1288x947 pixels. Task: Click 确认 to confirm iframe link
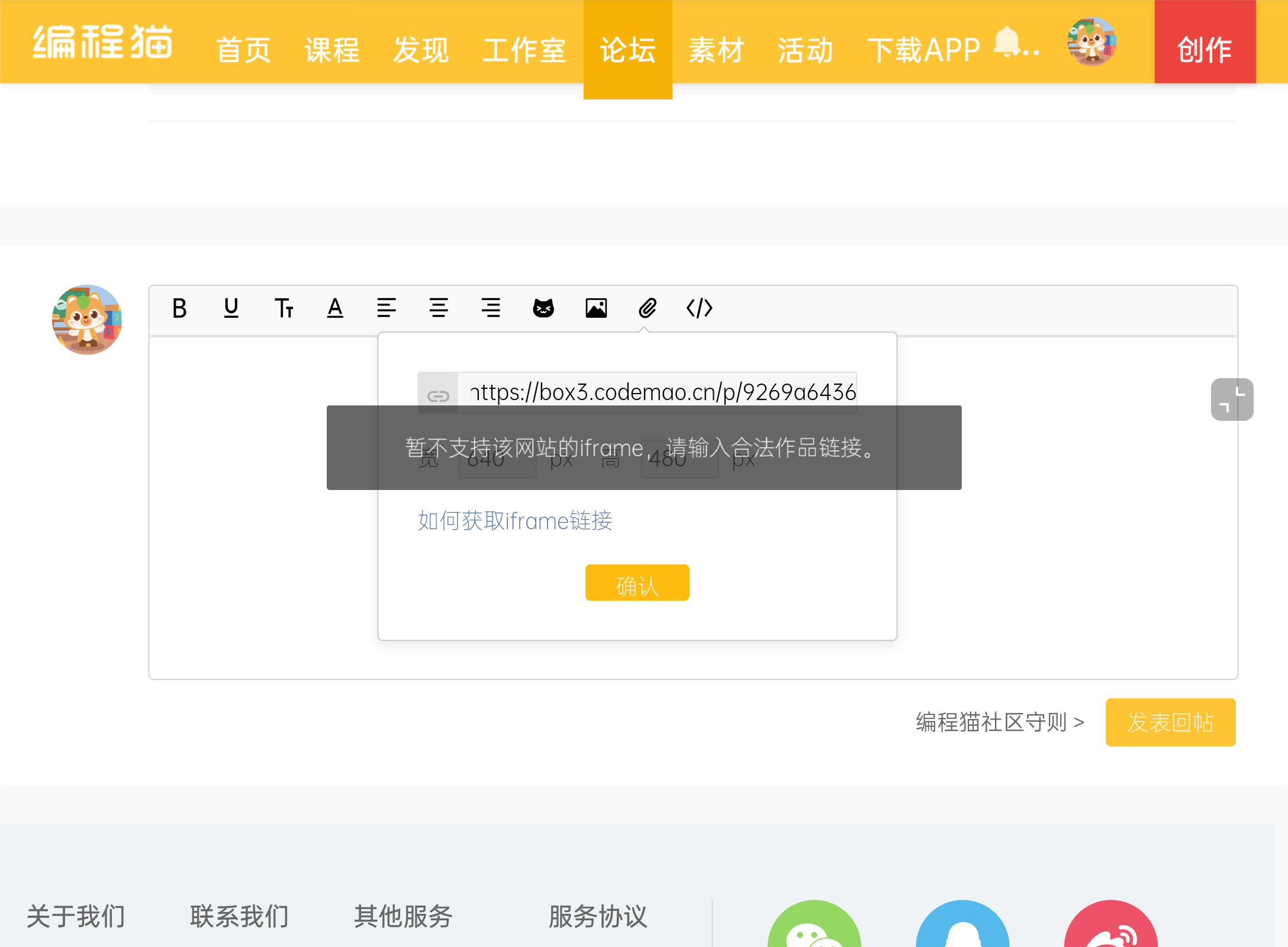pos(637,583)
